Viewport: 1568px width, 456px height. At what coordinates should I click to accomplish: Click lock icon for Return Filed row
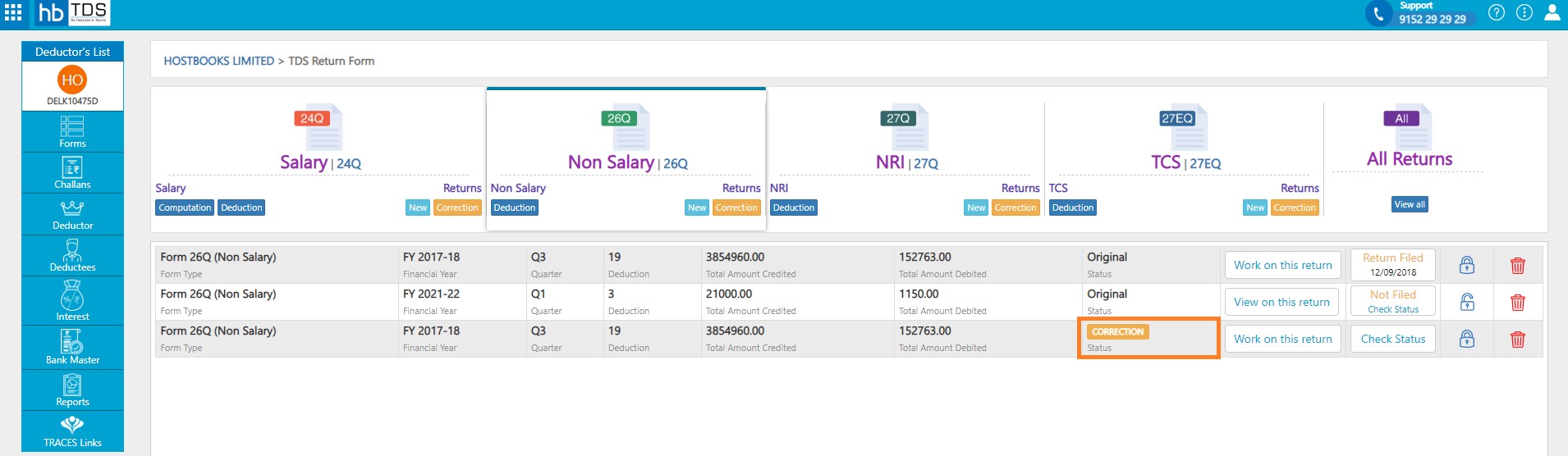pos(1467,265)
